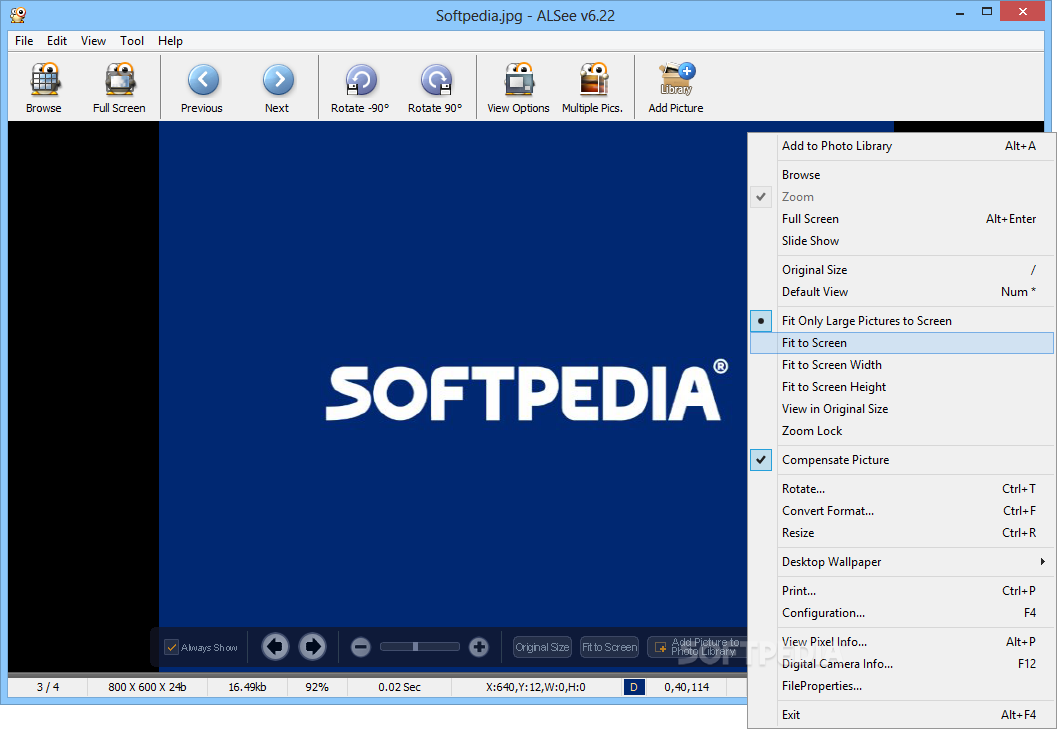This screenshot has width=1057, height=729.
Task: Click 800 X 600 X 24b status entry
Action: point(147,687)
